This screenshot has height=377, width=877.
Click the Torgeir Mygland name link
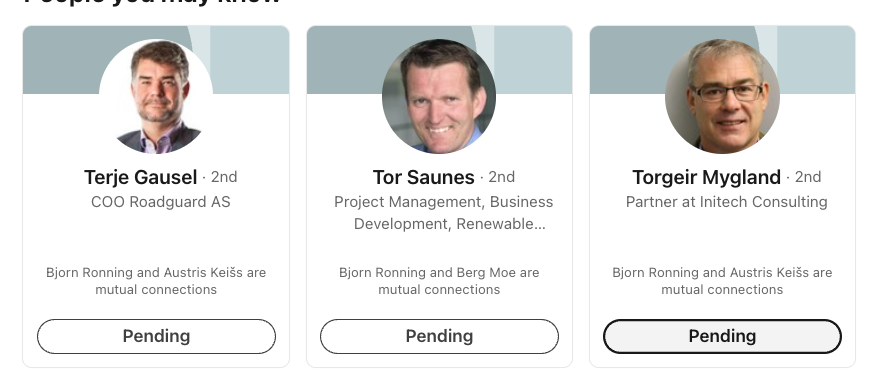click(x=706, y=177)
